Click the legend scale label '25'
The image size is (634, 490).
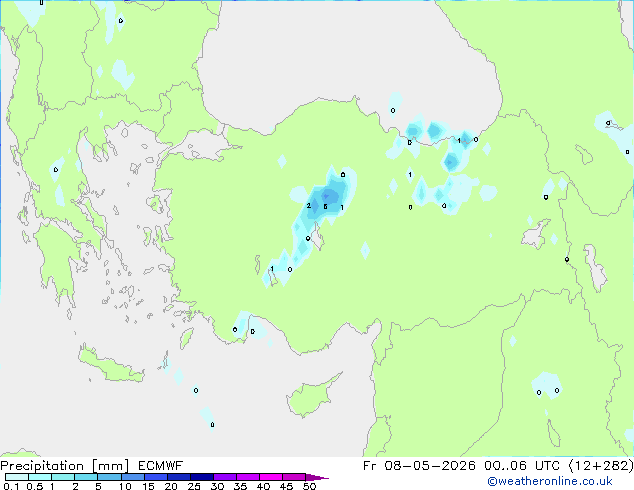tap(194, 486)
